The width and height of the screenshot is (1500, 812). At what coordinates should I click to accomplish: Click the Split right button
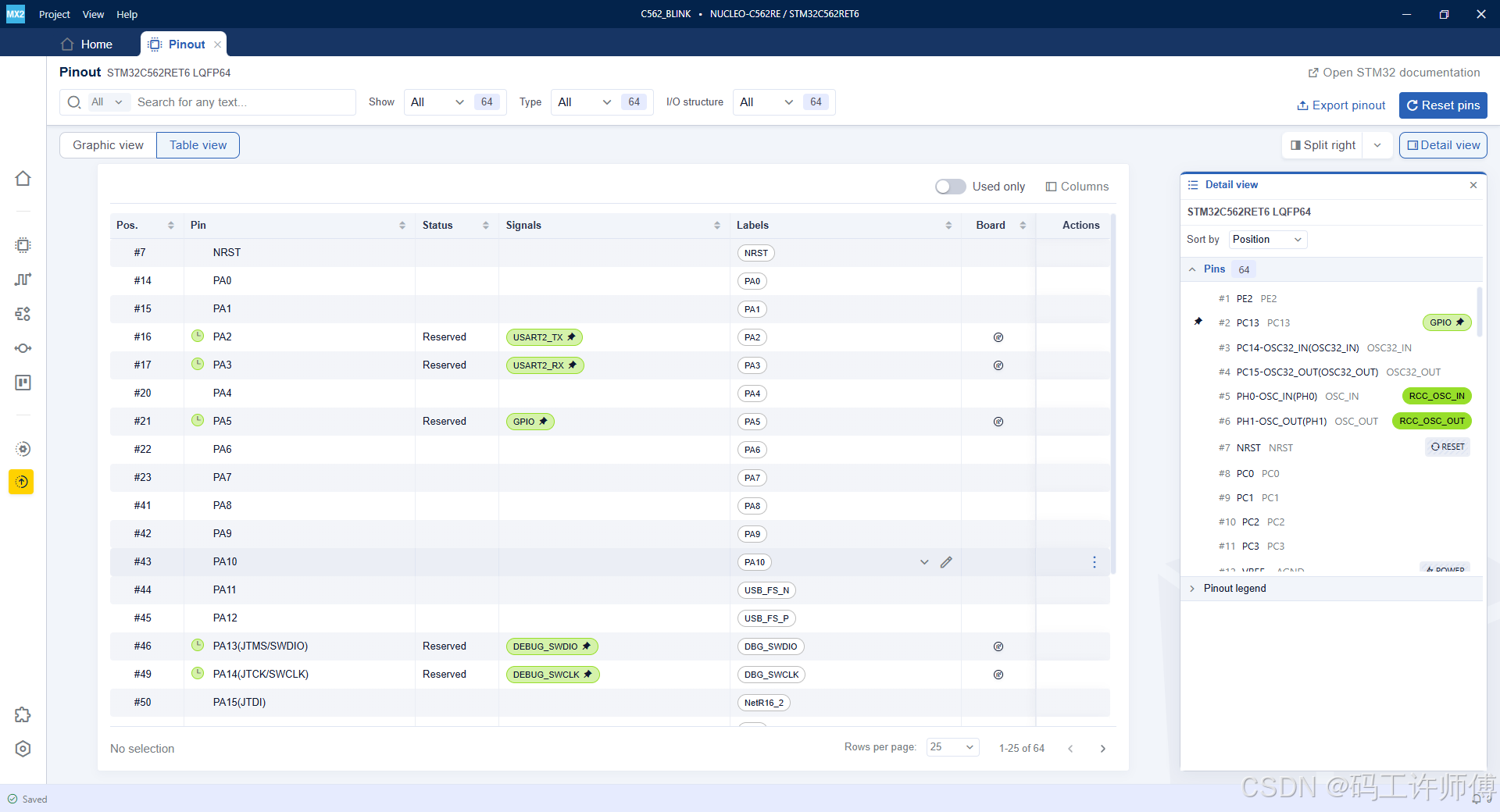pyautogui.click(x=1323, y=145)
